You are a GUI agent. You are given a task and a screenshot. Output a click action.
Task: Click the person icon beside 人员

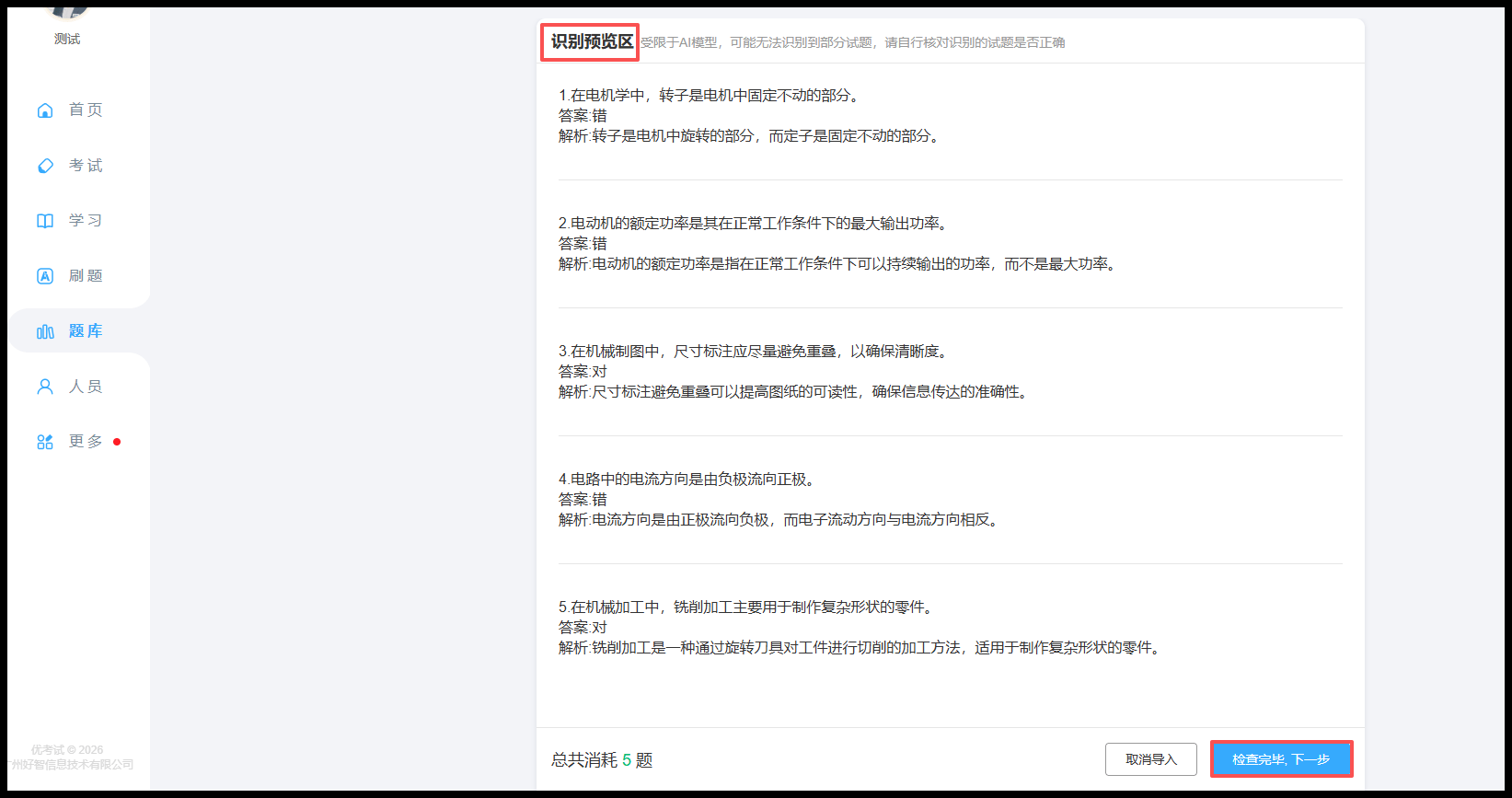[x=45, y=387]
